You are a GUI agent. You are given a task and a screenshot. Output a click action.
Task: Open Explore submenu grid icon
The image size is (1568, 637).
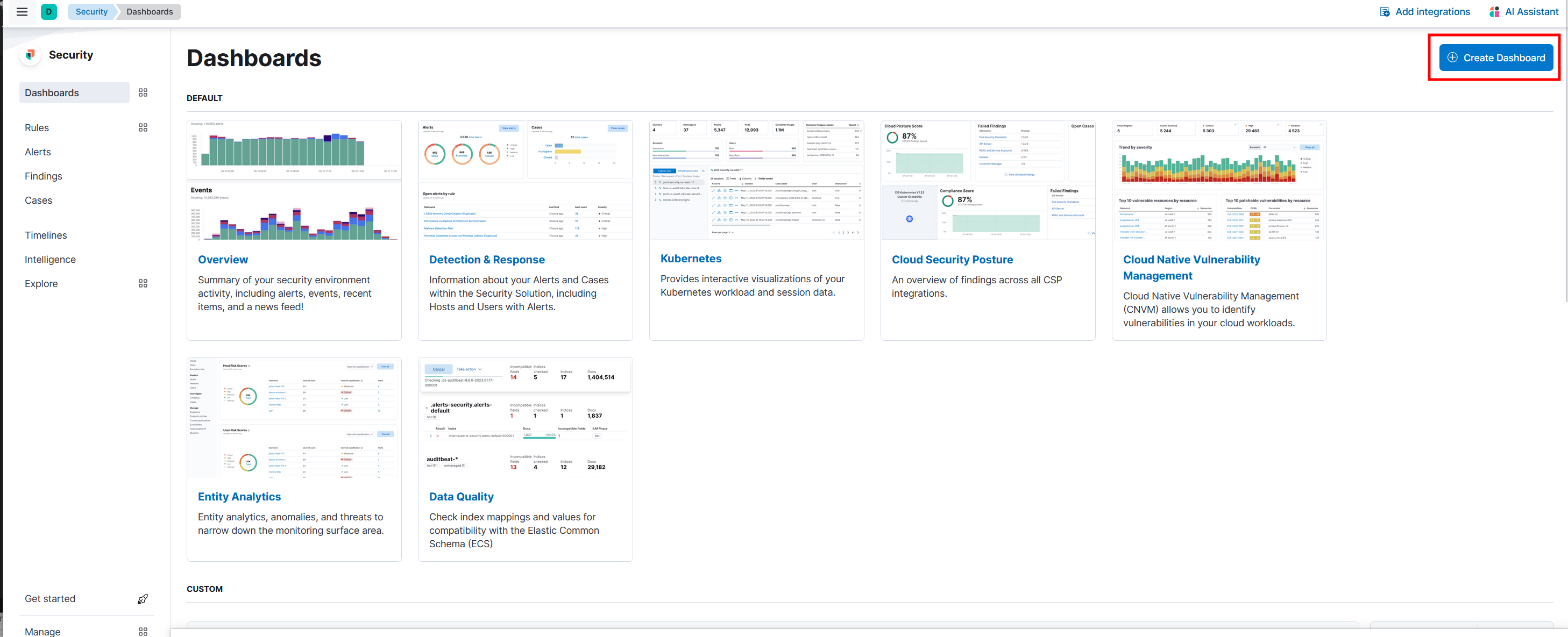tap(143, 283)
